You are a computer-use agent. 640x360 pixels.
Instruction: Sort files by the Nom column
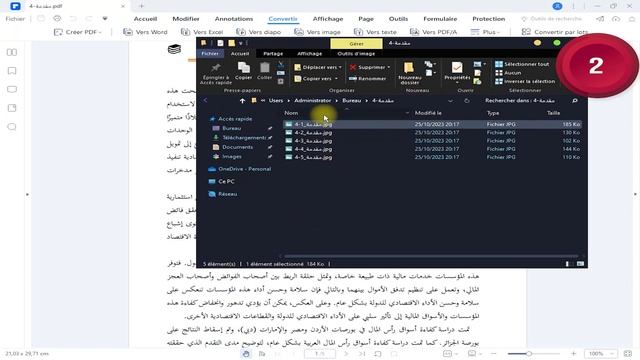point(291,113)
